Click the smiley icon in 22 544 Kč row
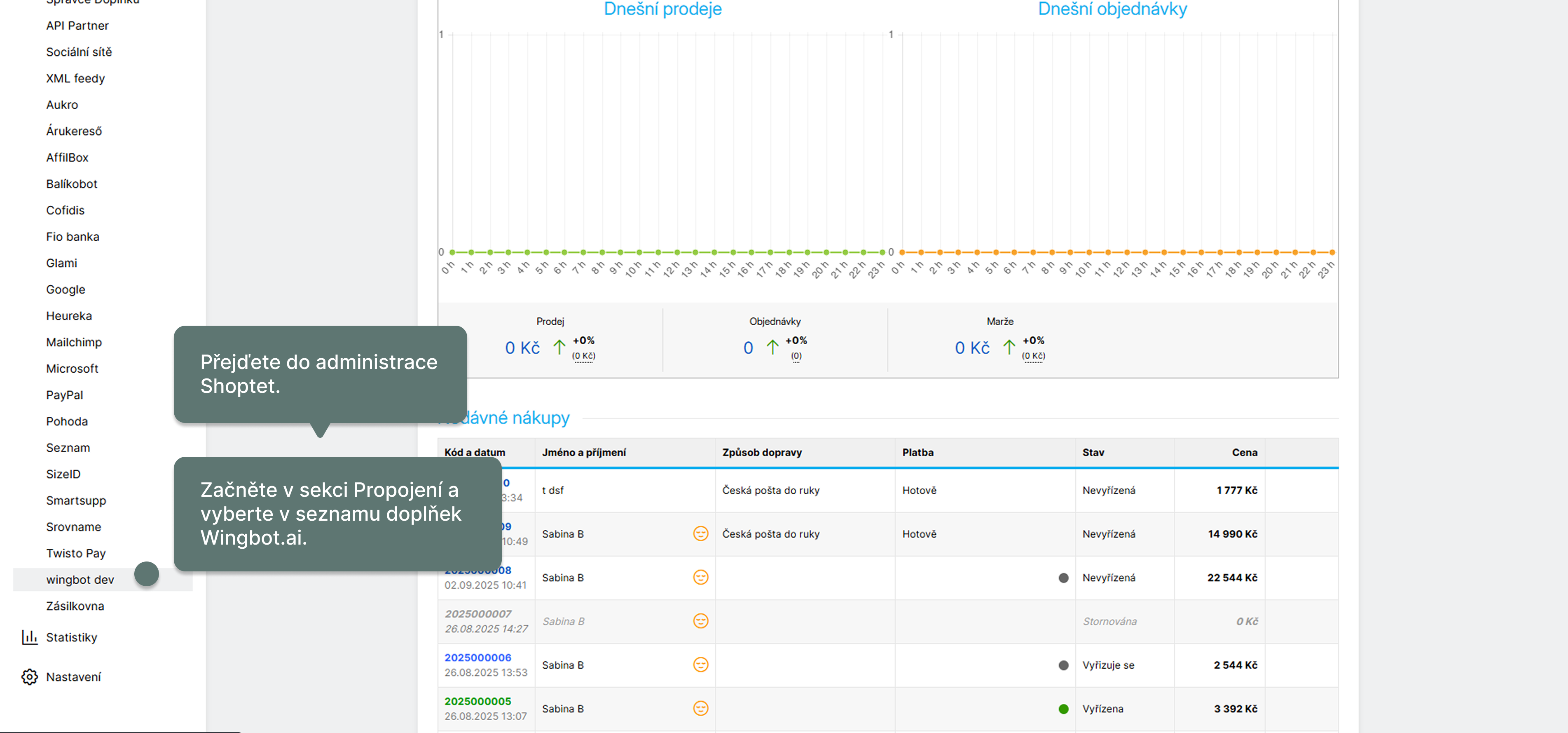The image size is (1568, 733). 701,577
